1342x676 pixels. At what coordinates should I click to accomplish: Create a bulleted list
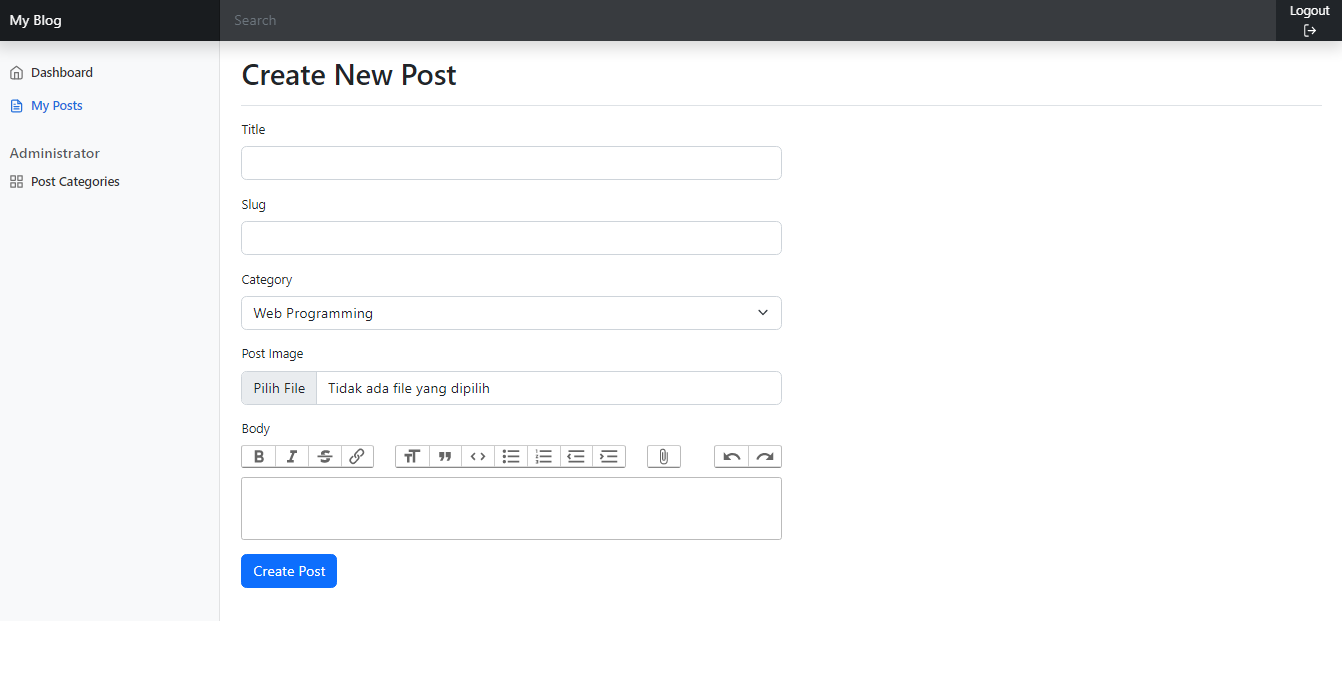click(x=511, y=457)
